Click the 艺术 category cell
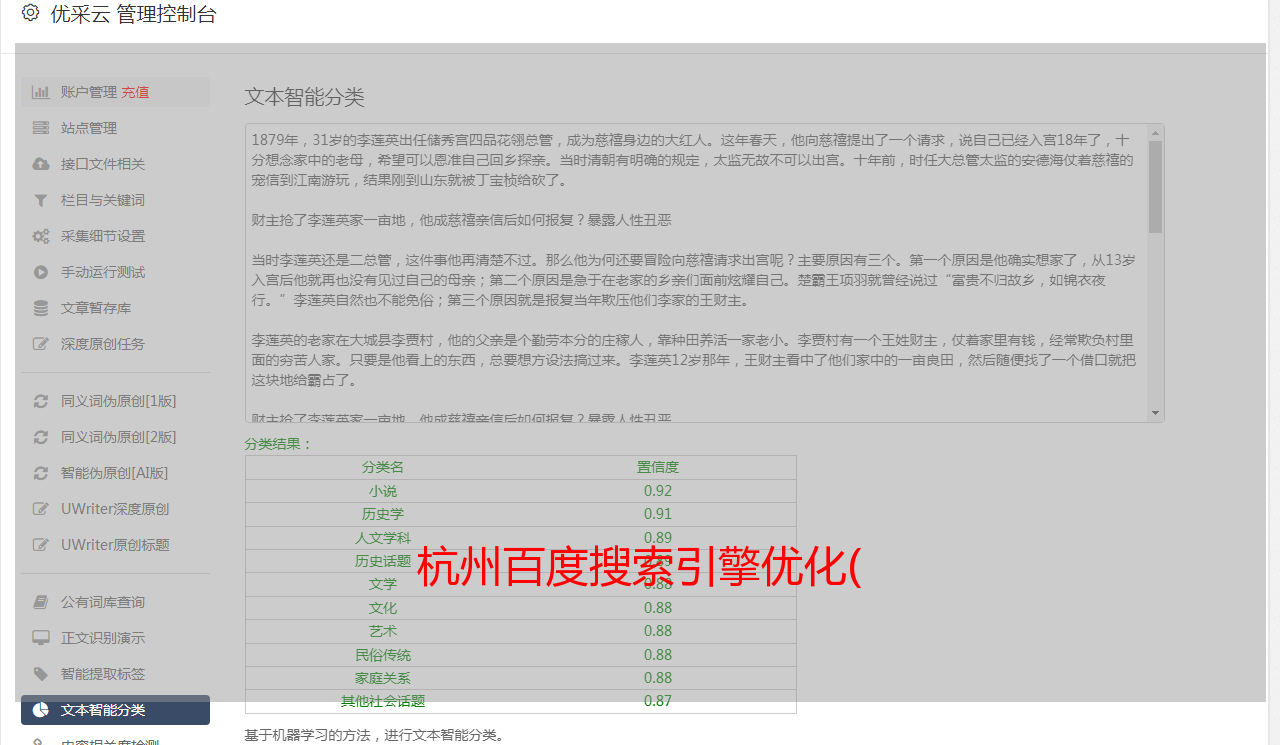 click(x=383, y=631)
